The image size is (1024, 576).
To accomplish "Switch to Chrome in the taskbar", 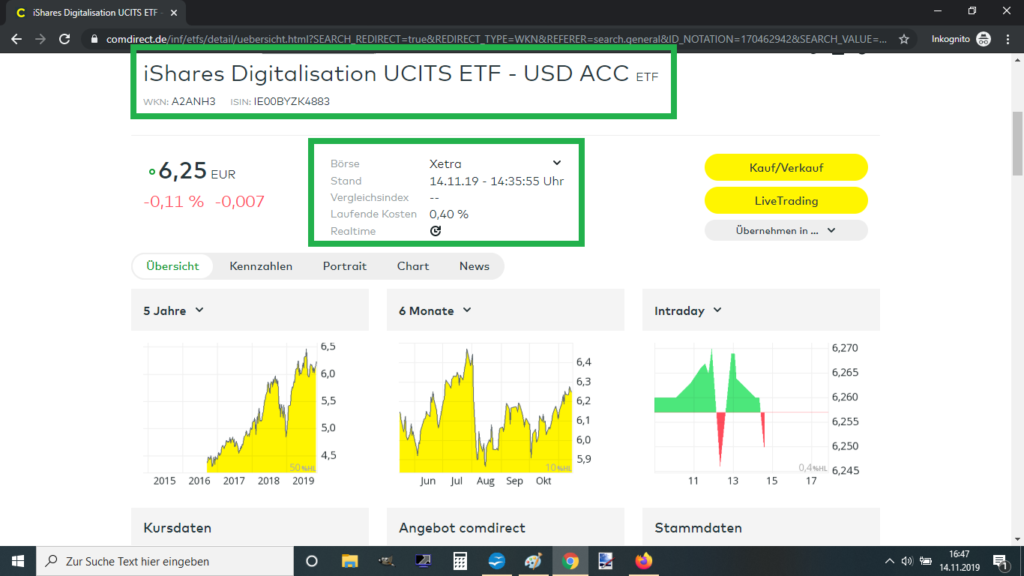I will click(x=570, y=561).
